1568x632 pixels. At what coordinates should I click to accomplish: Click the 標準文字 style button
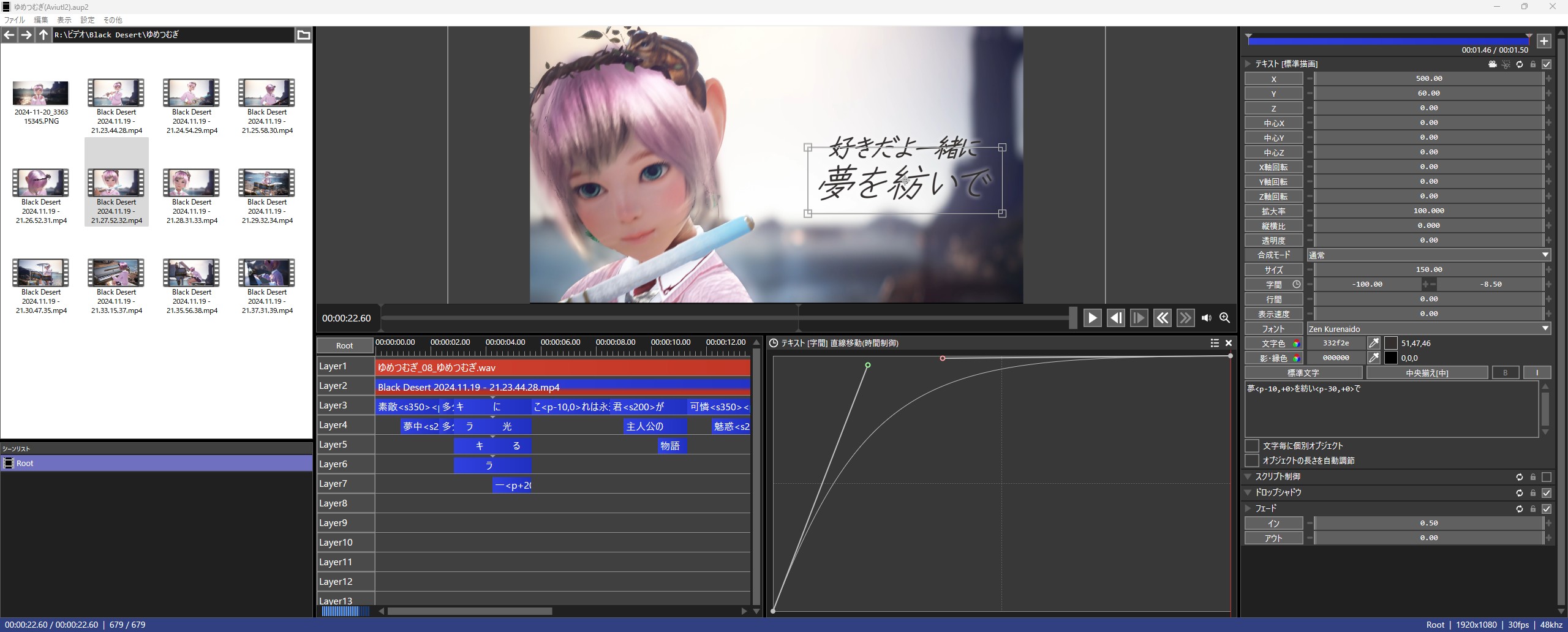(x=1303, y=373)
